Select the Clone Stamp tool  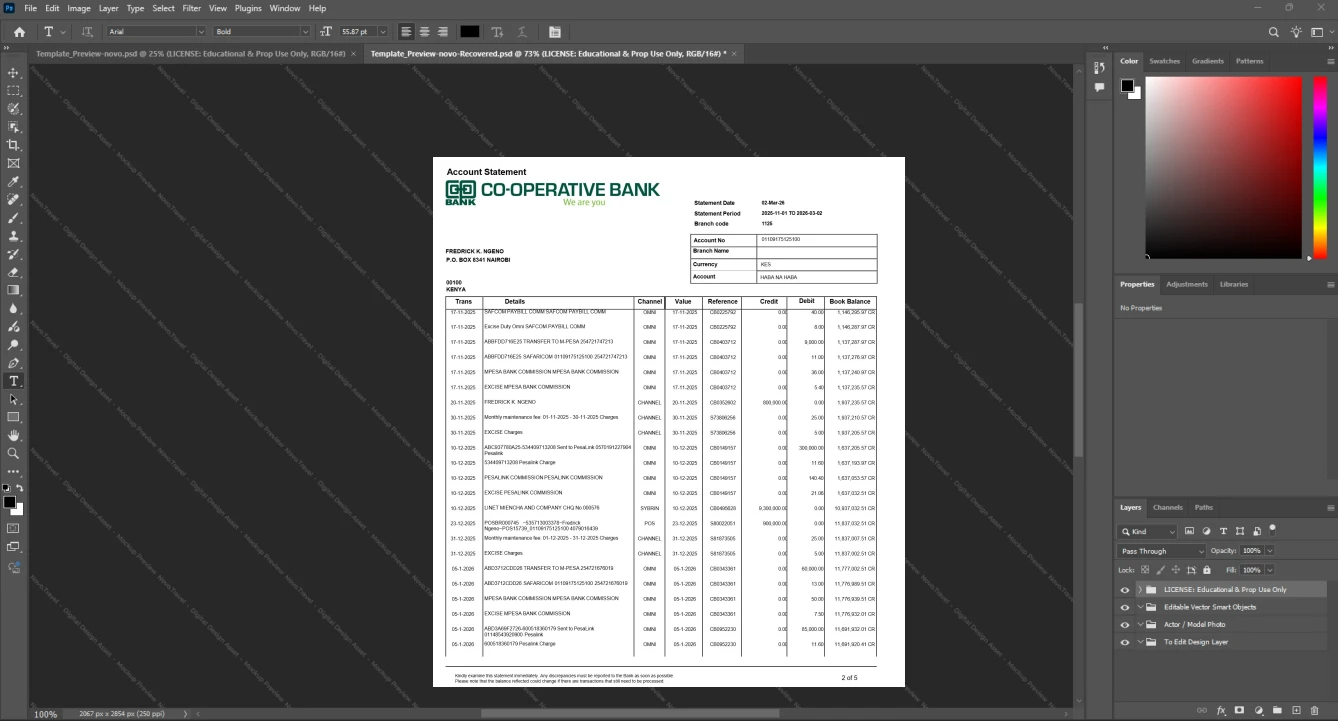(13, 236)
